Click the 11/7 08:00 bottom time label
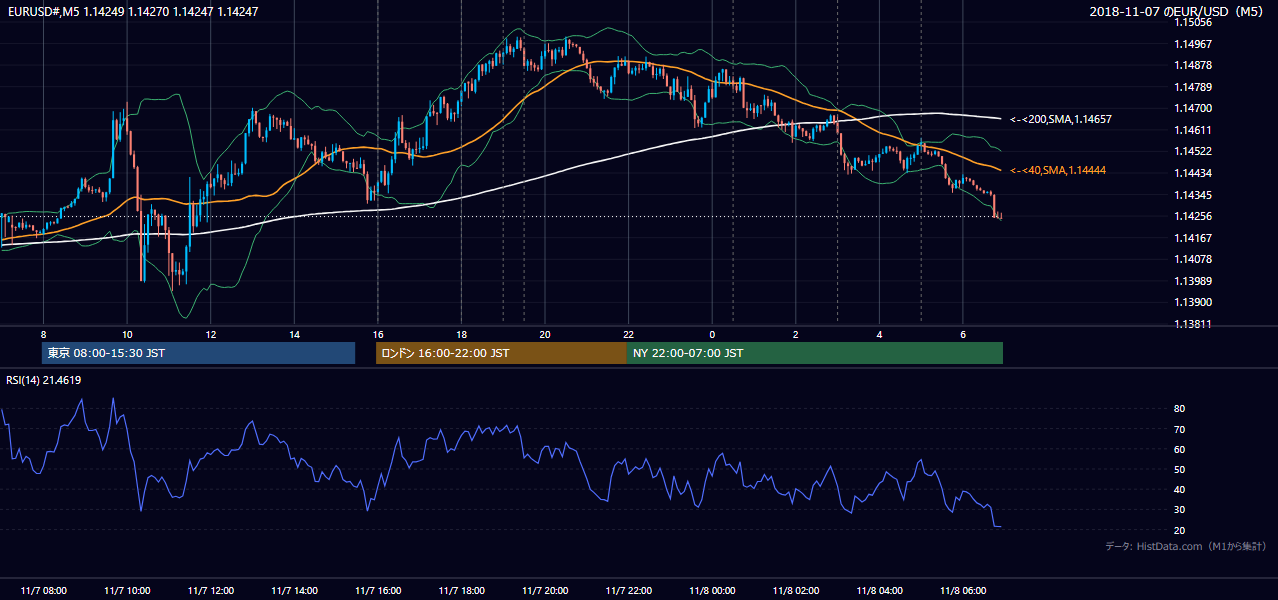 pyautogui.click(x=43, y=590)
